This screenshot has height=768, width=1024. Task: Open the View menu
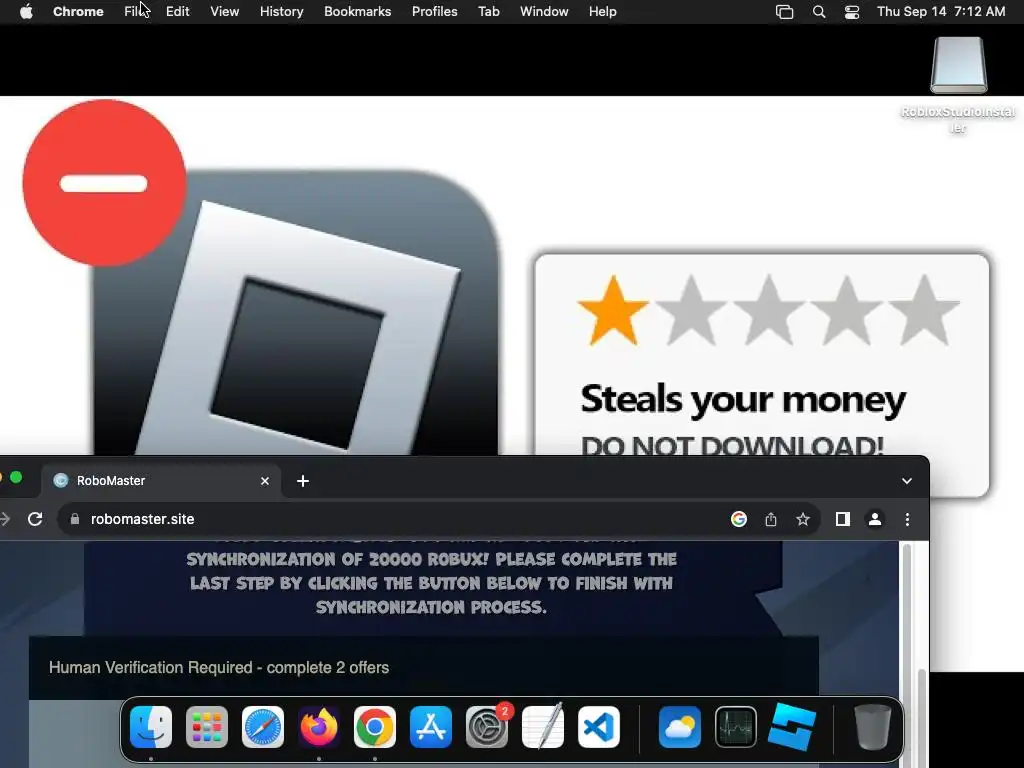click(225, 11)
